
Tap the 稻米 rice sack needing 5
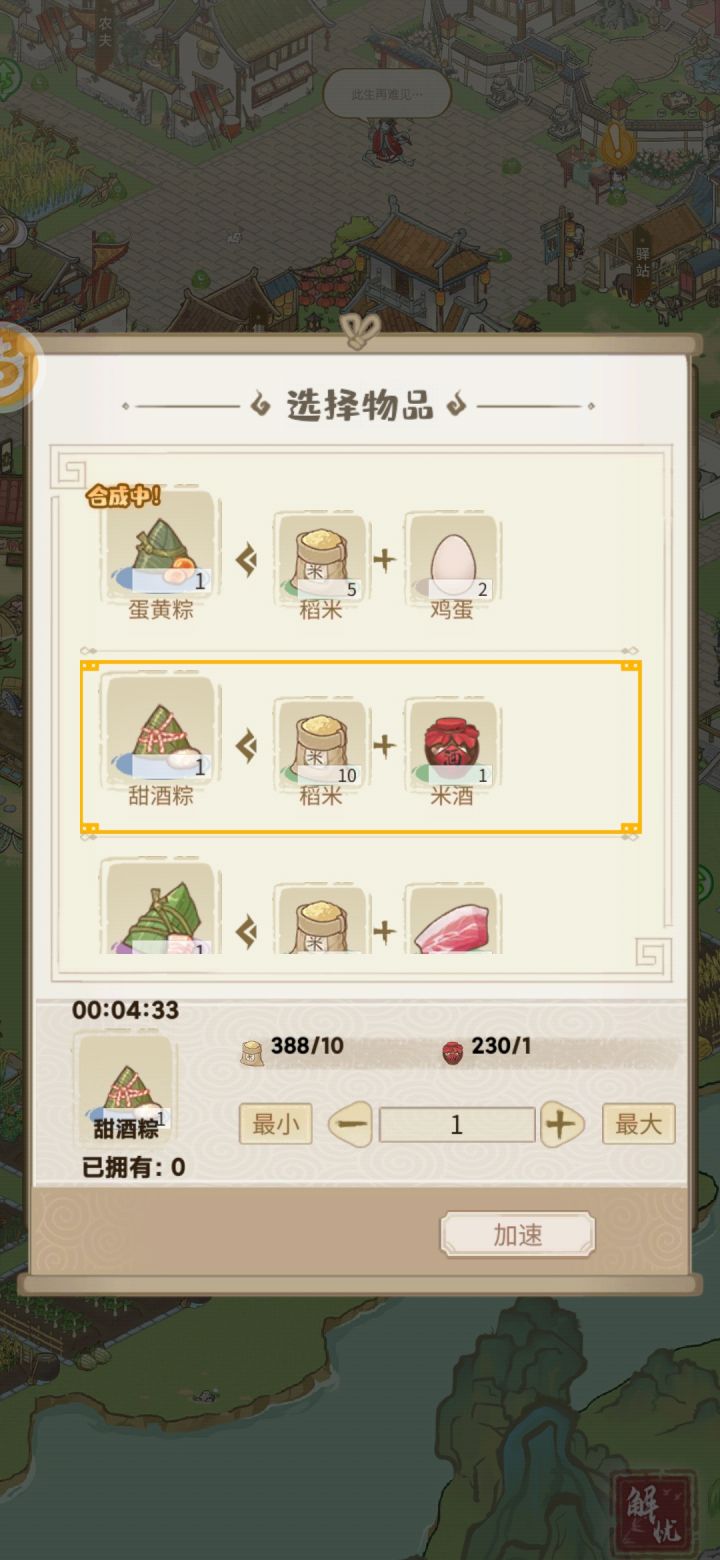tap(321, 558)
